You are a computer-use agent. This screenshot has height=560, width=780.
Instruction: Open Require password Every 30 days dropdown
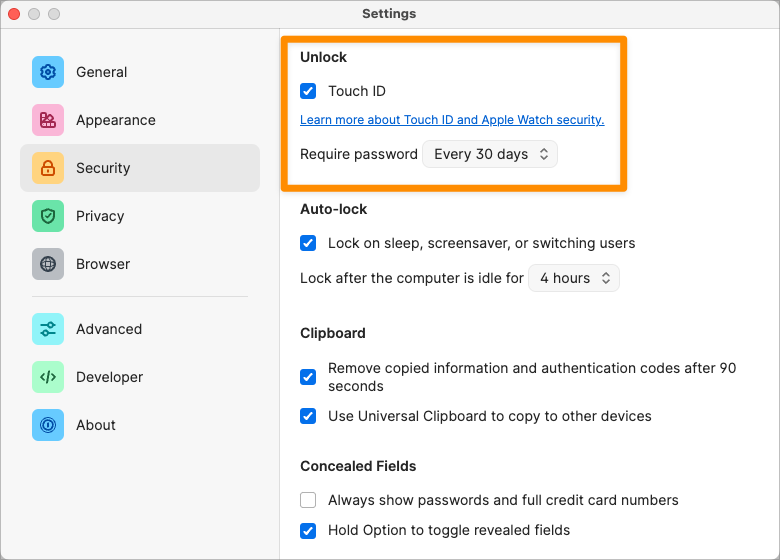click(x=490, y=154)
